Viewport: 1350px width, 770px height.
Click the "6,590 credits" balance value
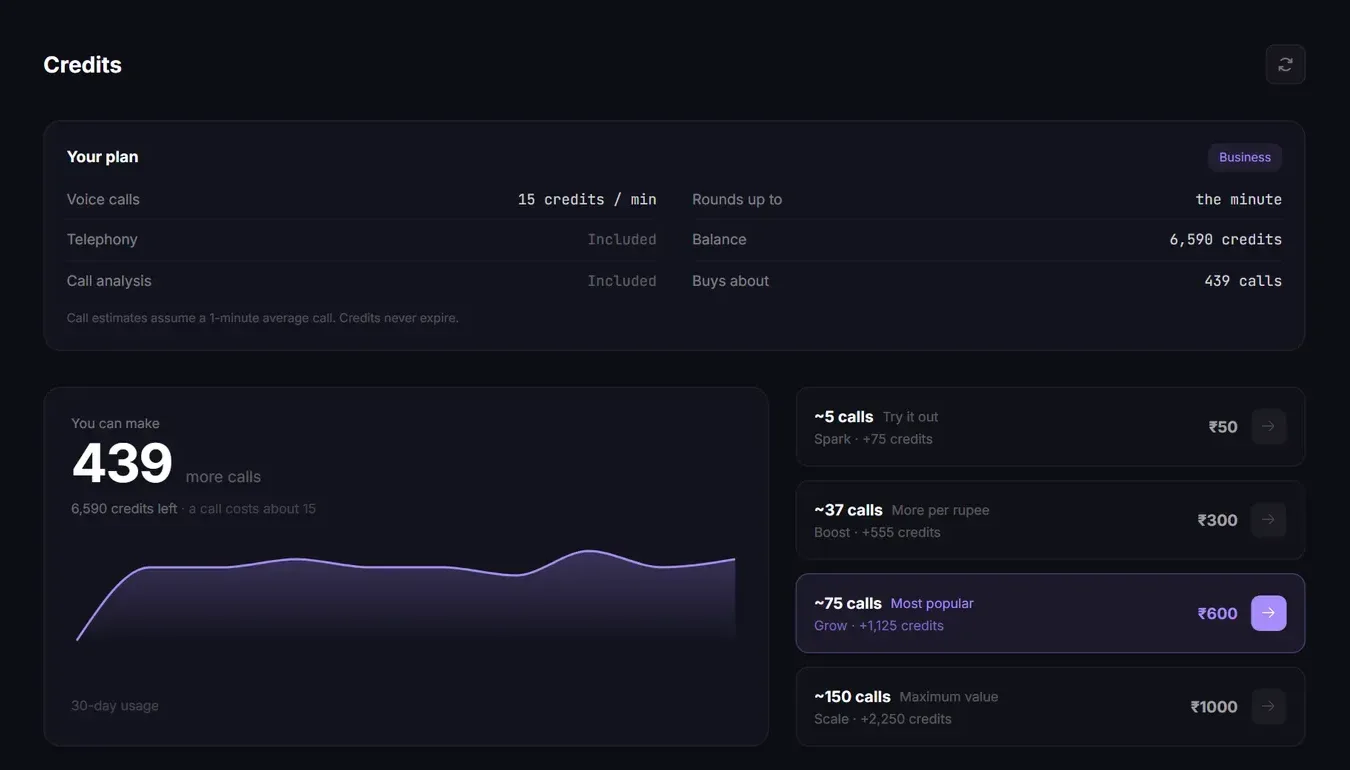point(1225,240)
